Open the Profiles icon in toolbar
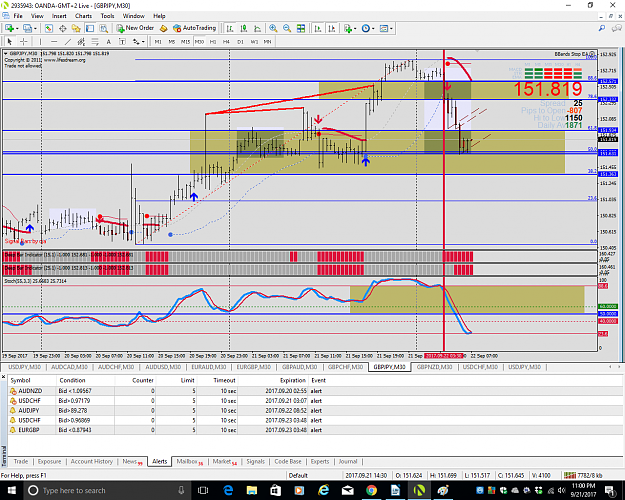This screenshot has height=500, width=625. [x=27, y=28]
